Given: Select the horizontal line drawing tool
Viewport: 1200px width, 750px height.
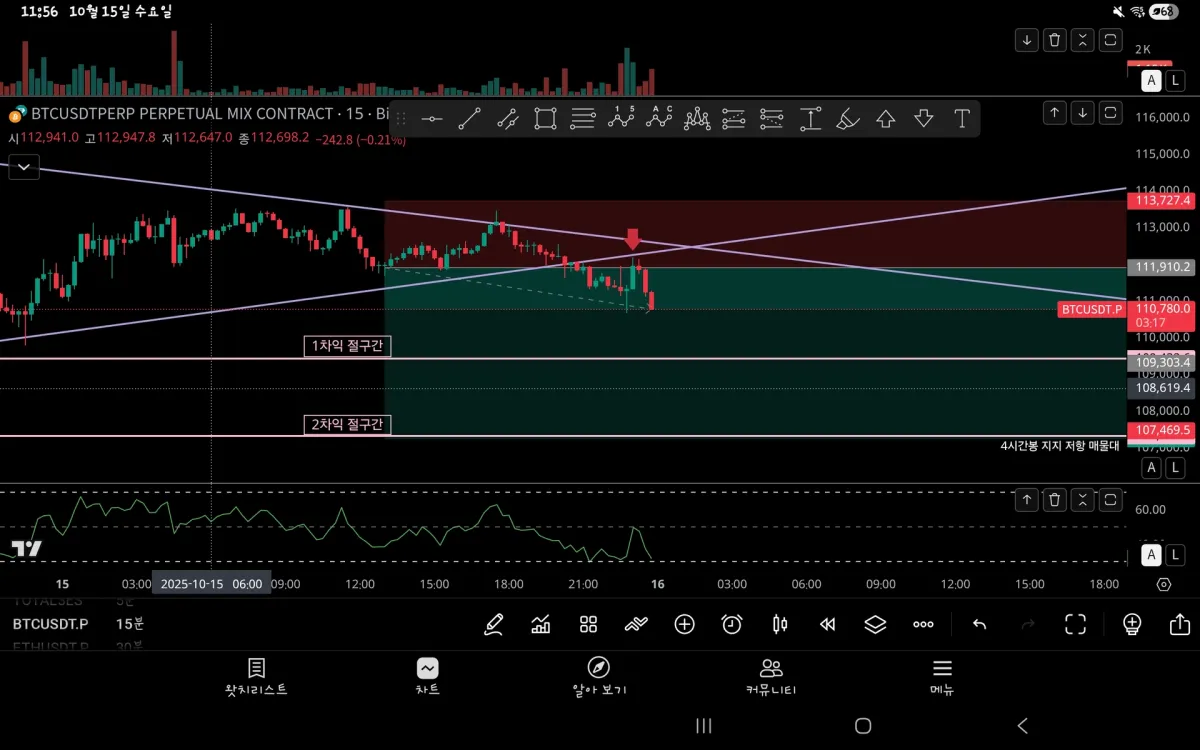Looking at the screenshot, I should coord(432,119).
